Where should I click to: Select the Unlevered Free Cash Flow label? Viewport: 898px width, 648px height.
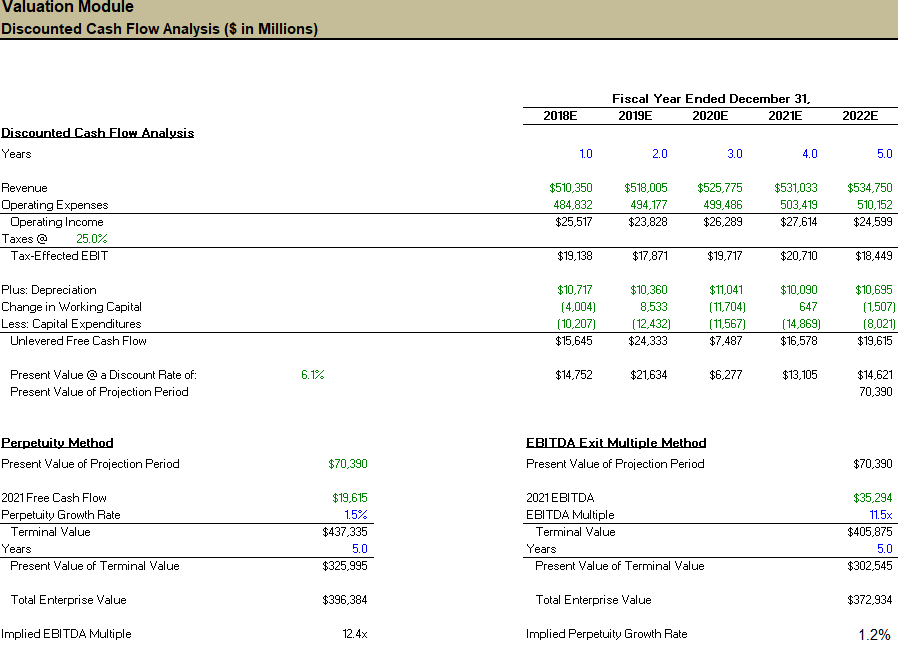78,340
